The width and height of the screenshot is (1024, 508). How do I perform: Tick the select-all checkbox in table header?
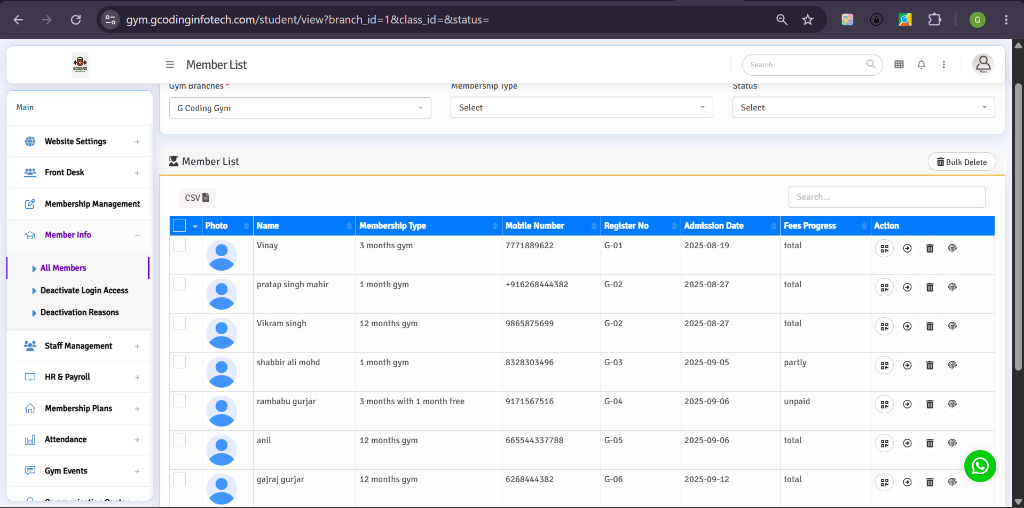[180, 226]
